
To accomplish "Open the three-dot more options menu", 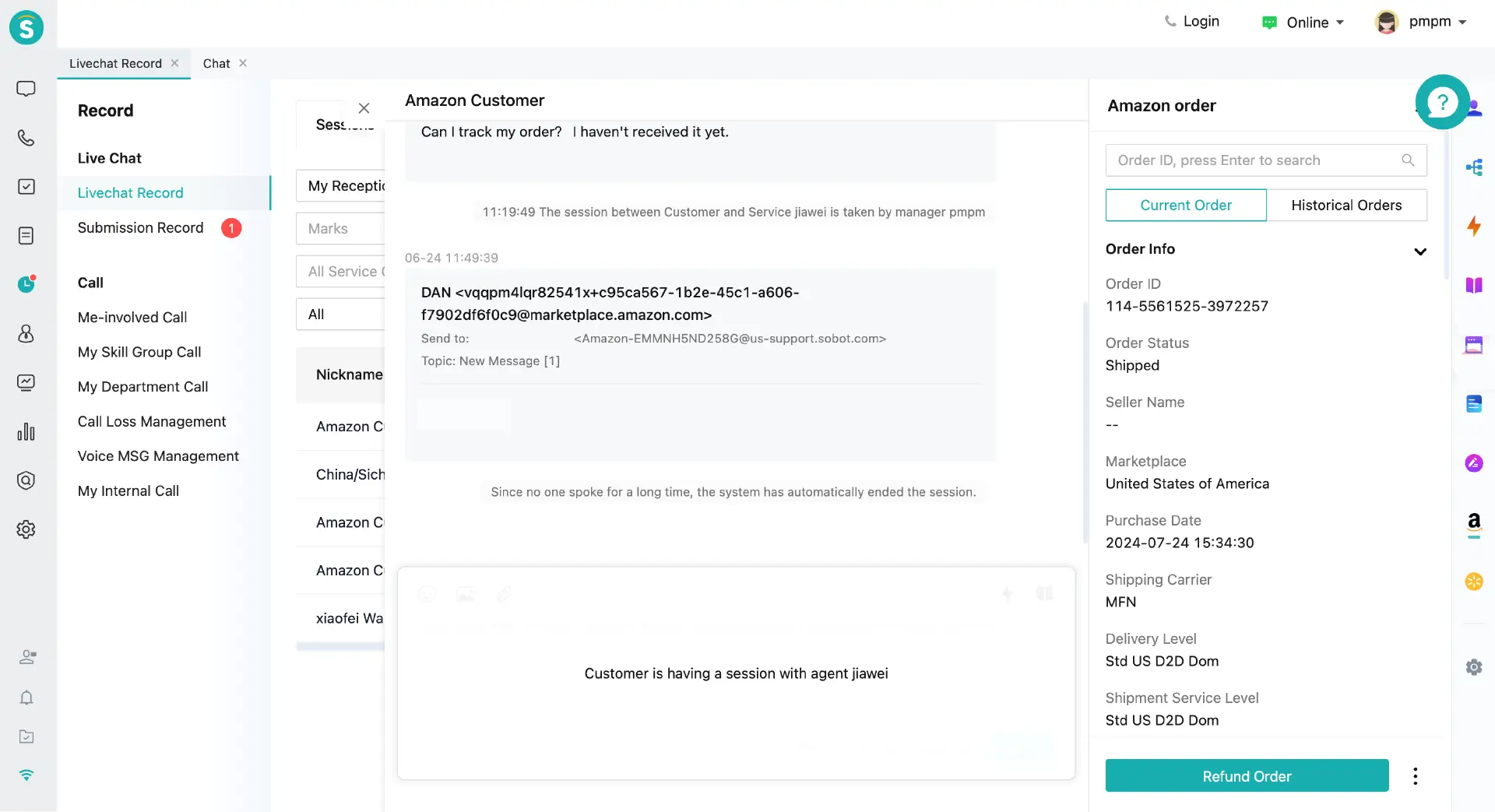I will click(1416, 776).
